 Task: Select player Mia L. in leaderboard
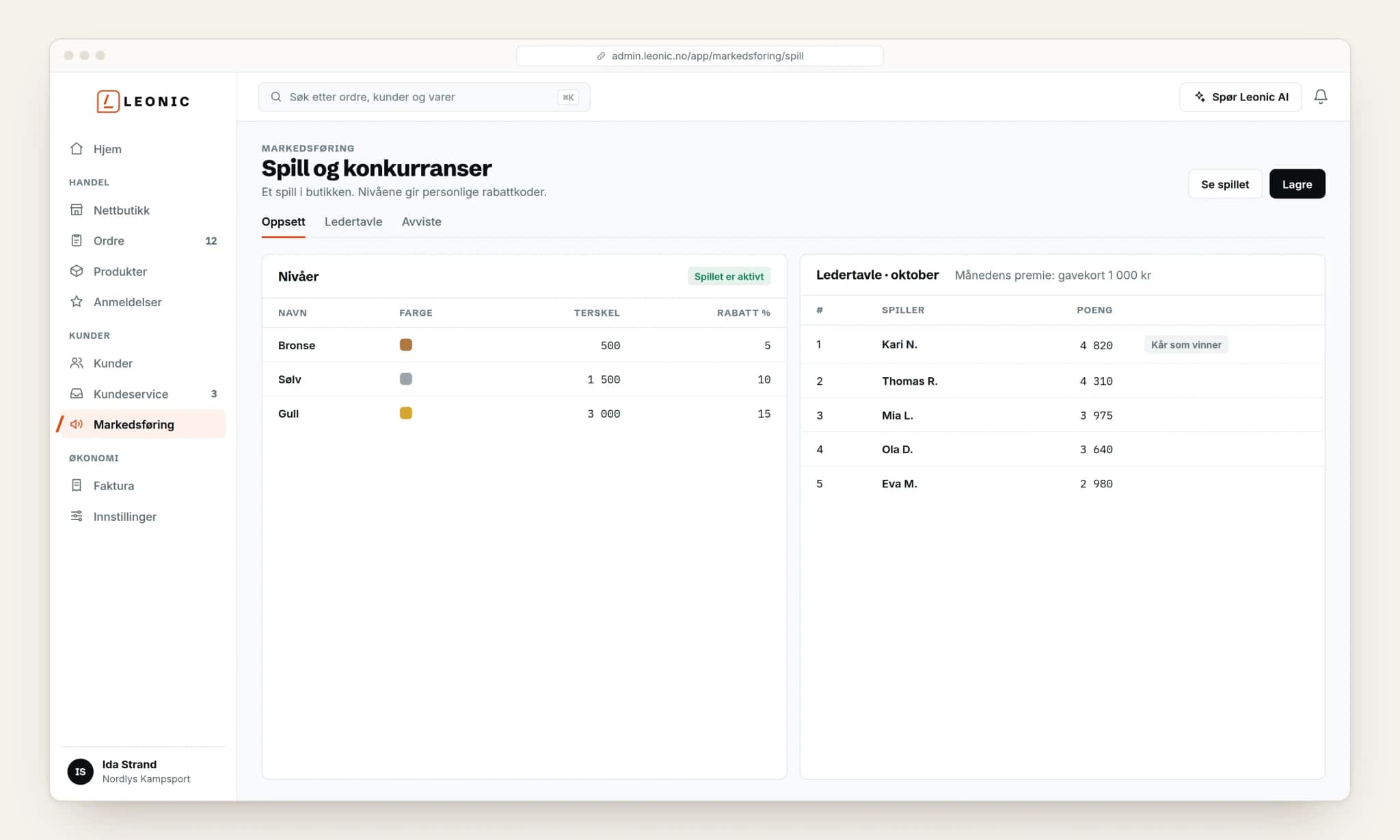pos(898,415)
